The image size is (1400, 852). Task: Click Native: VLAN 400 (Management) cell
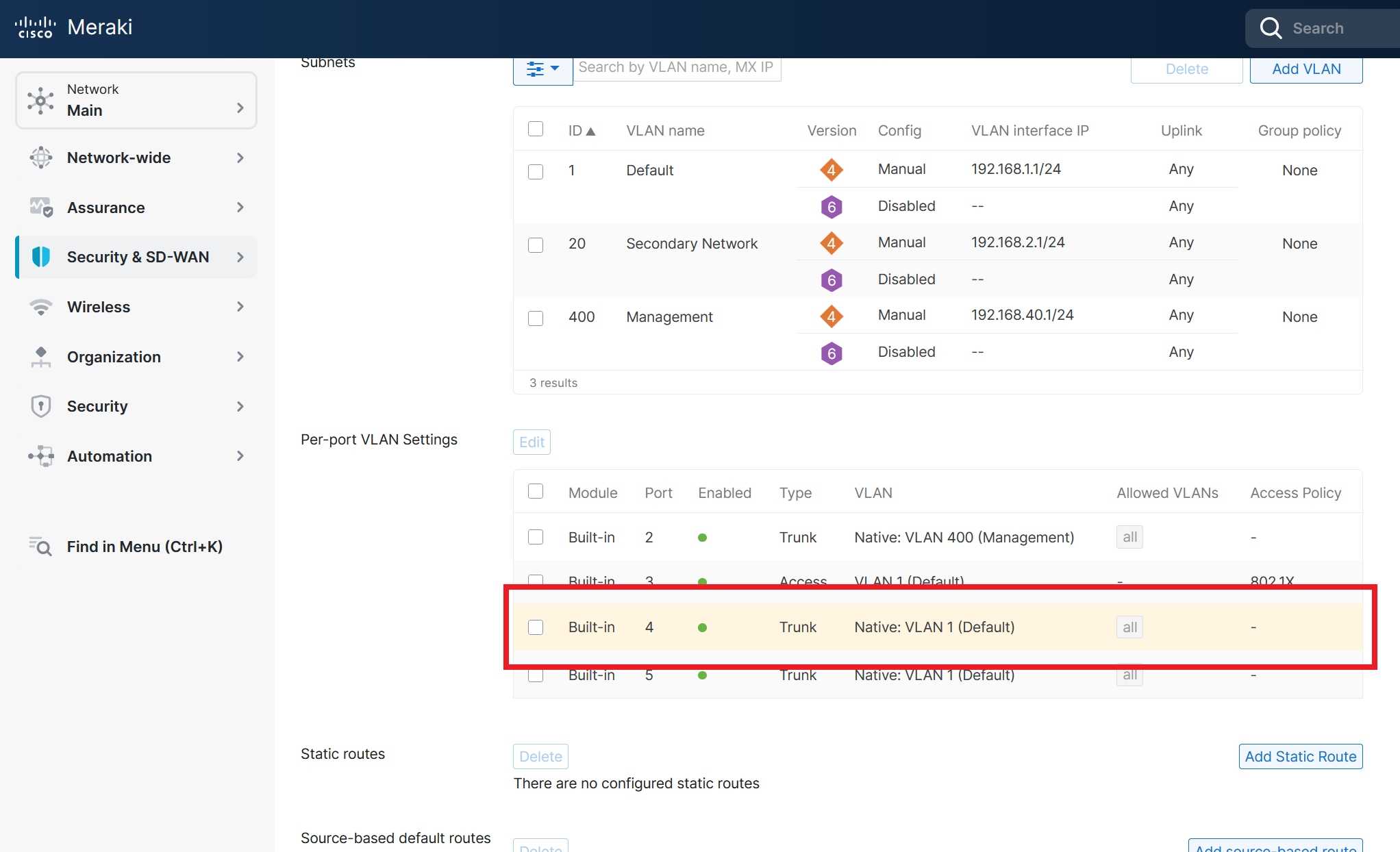(x=964, y=538)
